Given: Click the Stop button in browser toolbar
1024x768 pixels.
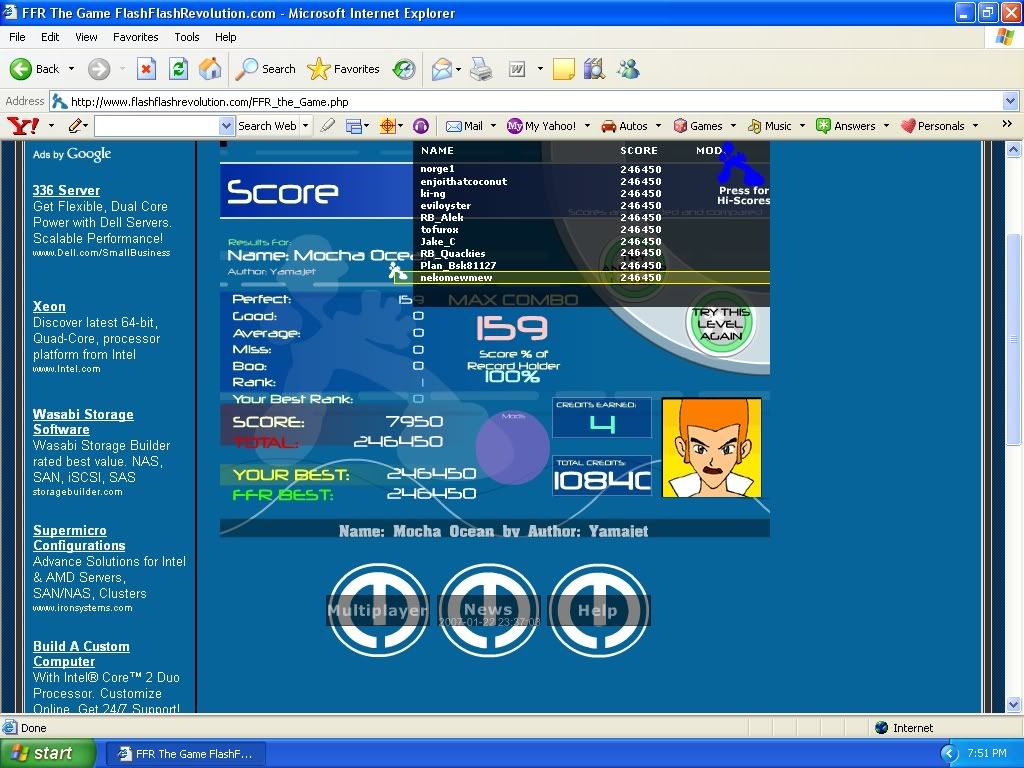Looking at the screenshot, I should tap(146, 69).
